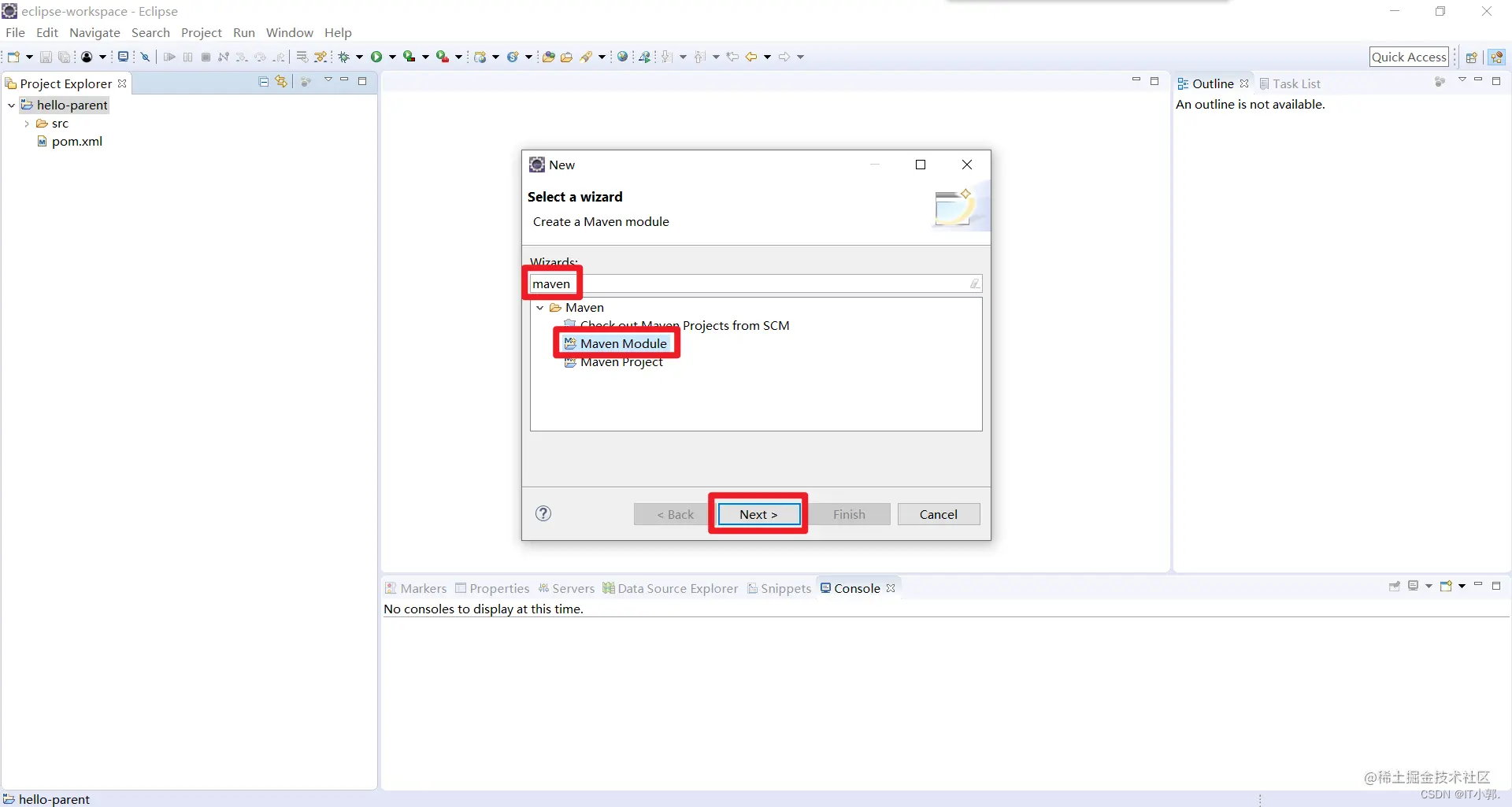Click the Terminate stop toolbar icon
Viewport: 1512px width, 807px height.
[x=206, y=57]
